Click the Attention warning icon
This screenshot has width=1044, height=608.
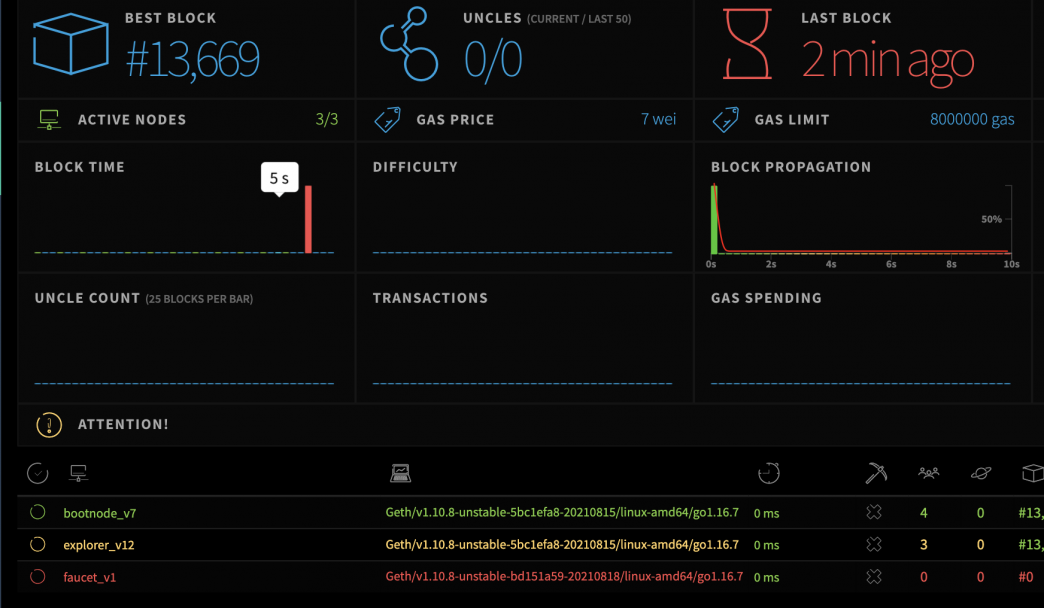48,424
